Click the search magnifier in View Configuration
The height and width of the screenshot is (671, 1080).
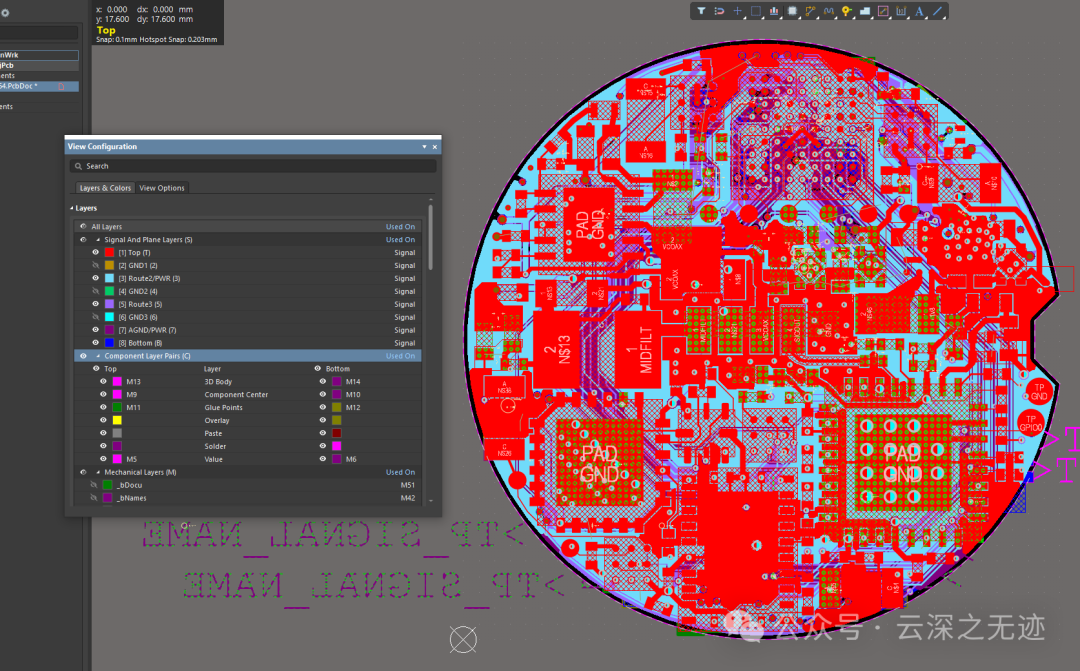(79, 166)
